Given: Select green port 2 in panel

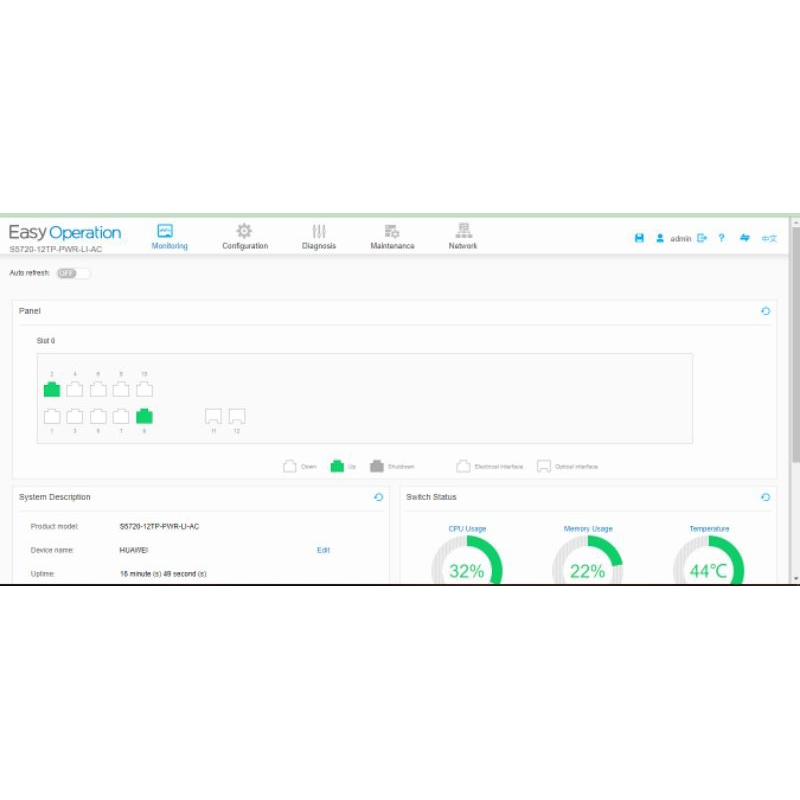Looking at the screenshot, I should tap(52, 389).
